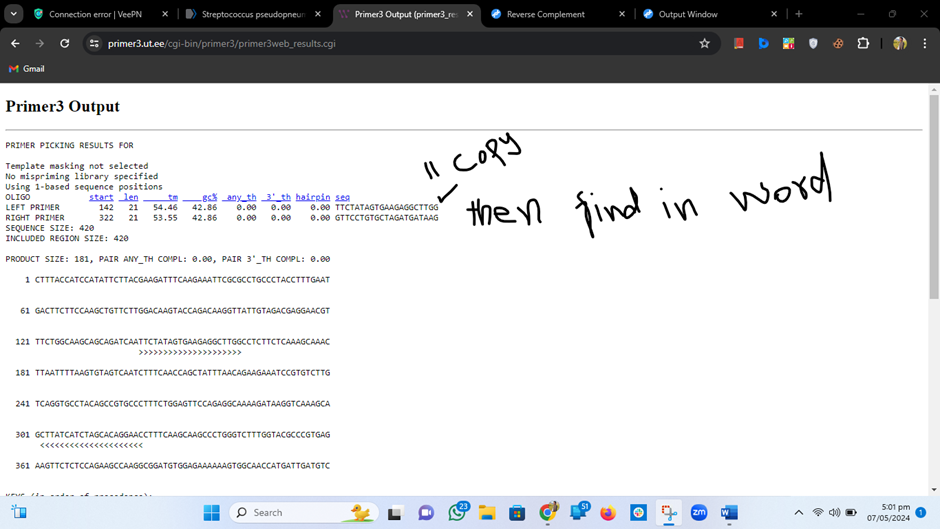Click the blue Bing-style extension icon

[x=763, y=43]
